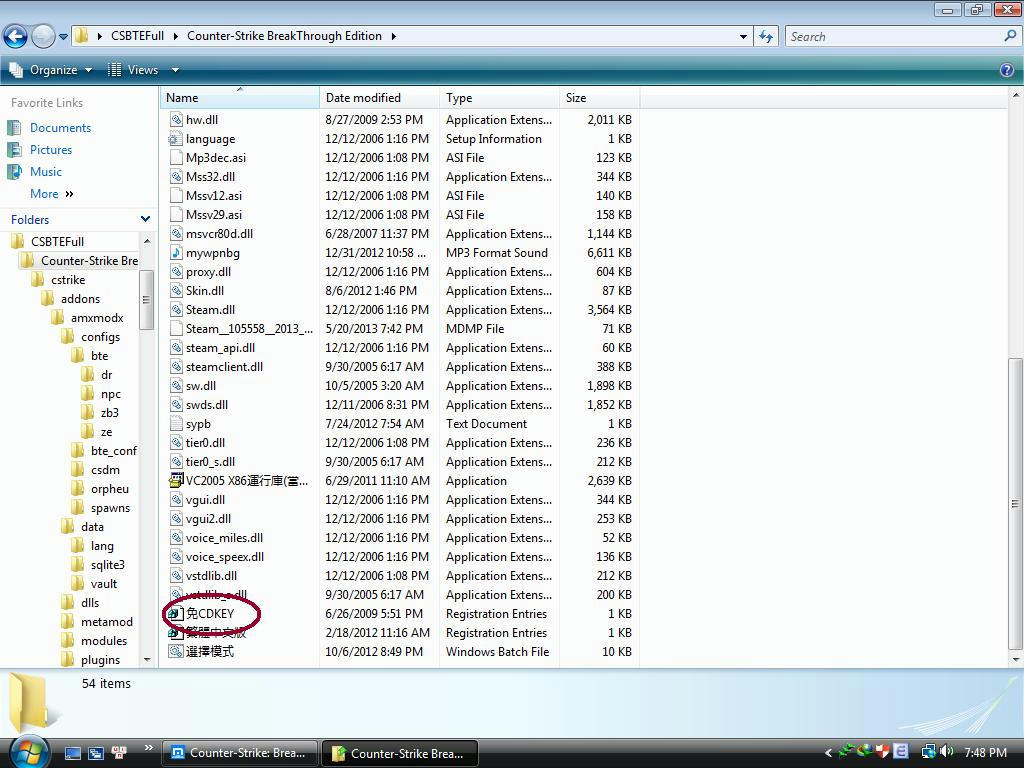This screenshot has height=768, width=1024.
Task: Select the steamclient.dll file name
Action: [x=225, y=367]
